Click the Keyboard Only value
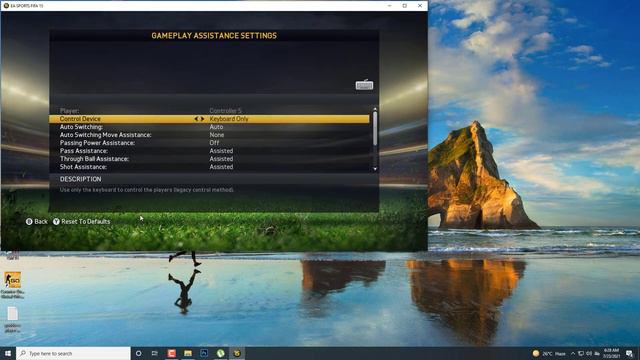Image resolution: width=640 pixels, height=360 pixels. point(229,119)
